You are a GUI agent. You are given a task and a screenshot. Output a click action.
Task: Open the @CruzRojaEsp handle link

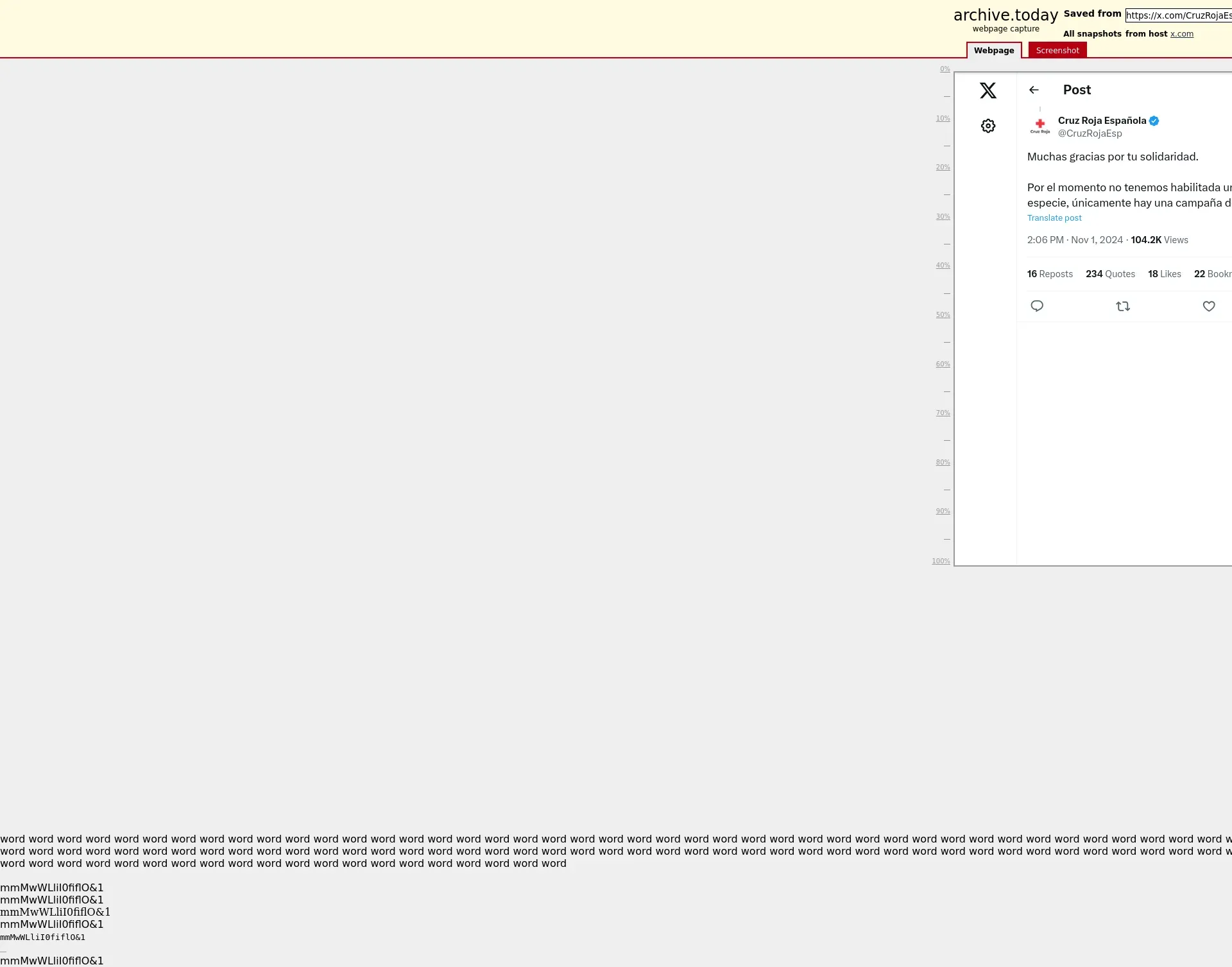1090,133
